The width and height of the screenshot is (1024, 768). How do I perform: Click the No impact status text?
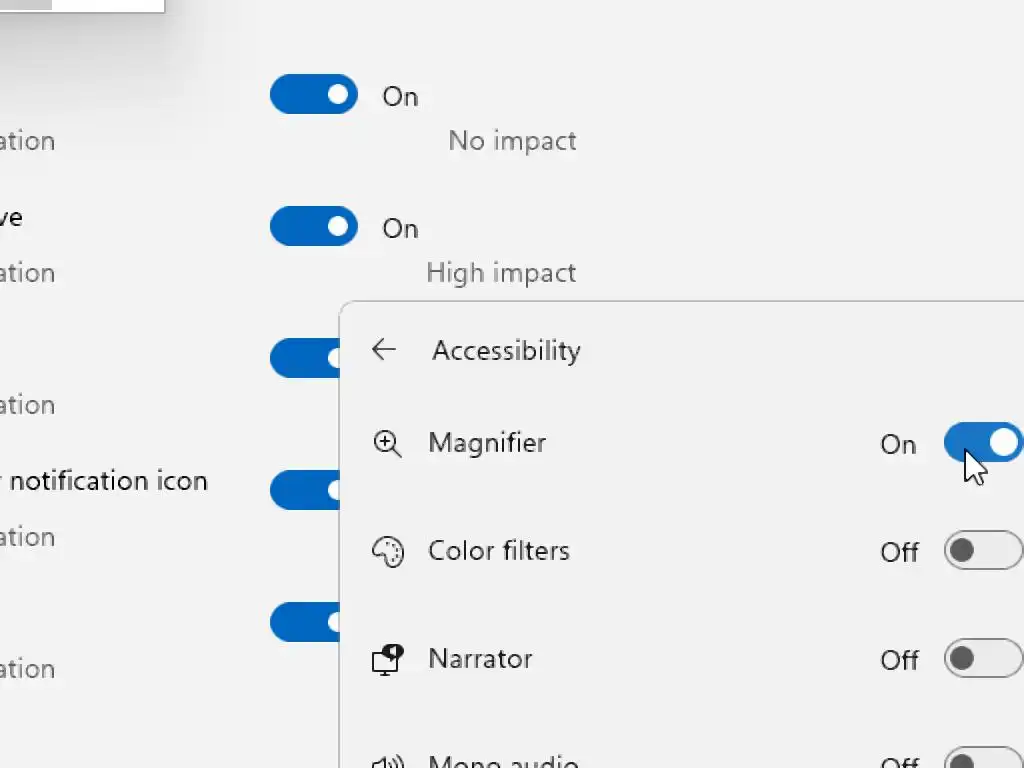pyautogui.click(x=512, y=141)
